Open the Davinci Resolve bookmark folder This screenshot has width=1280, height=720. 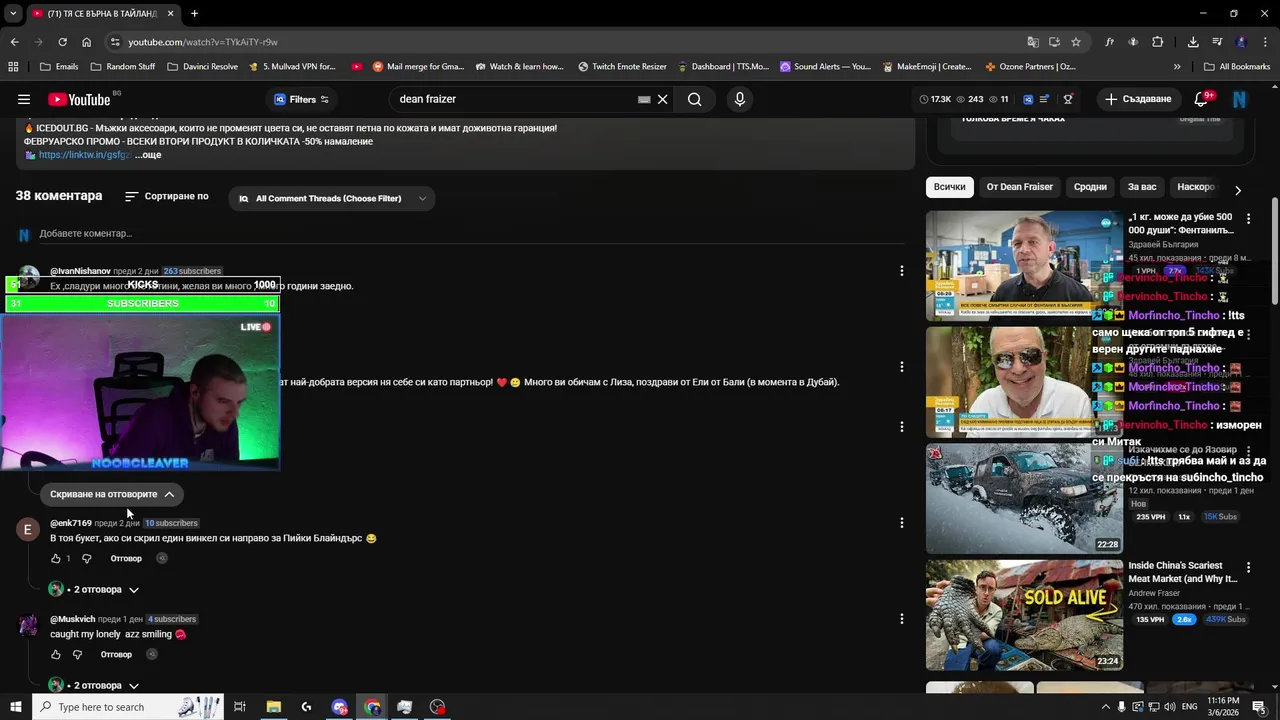tap(203, 67)
